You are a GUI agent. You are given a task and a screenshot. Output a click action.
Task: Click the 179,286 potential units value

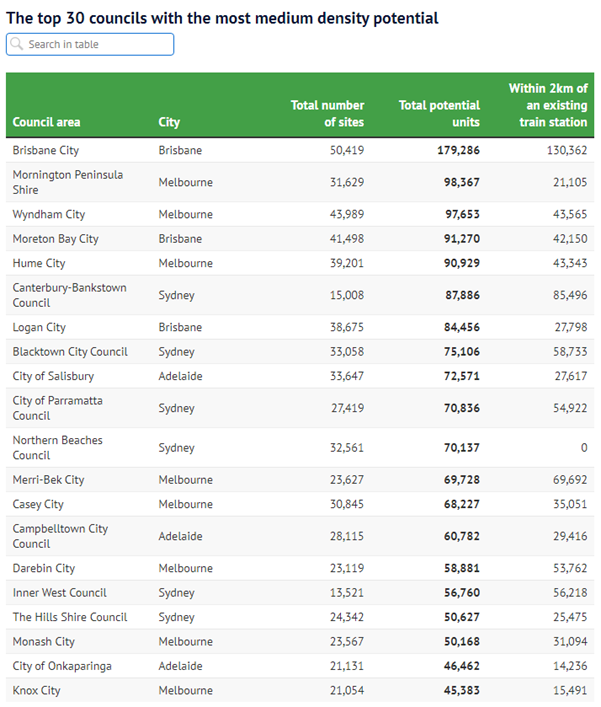point(459,150)
